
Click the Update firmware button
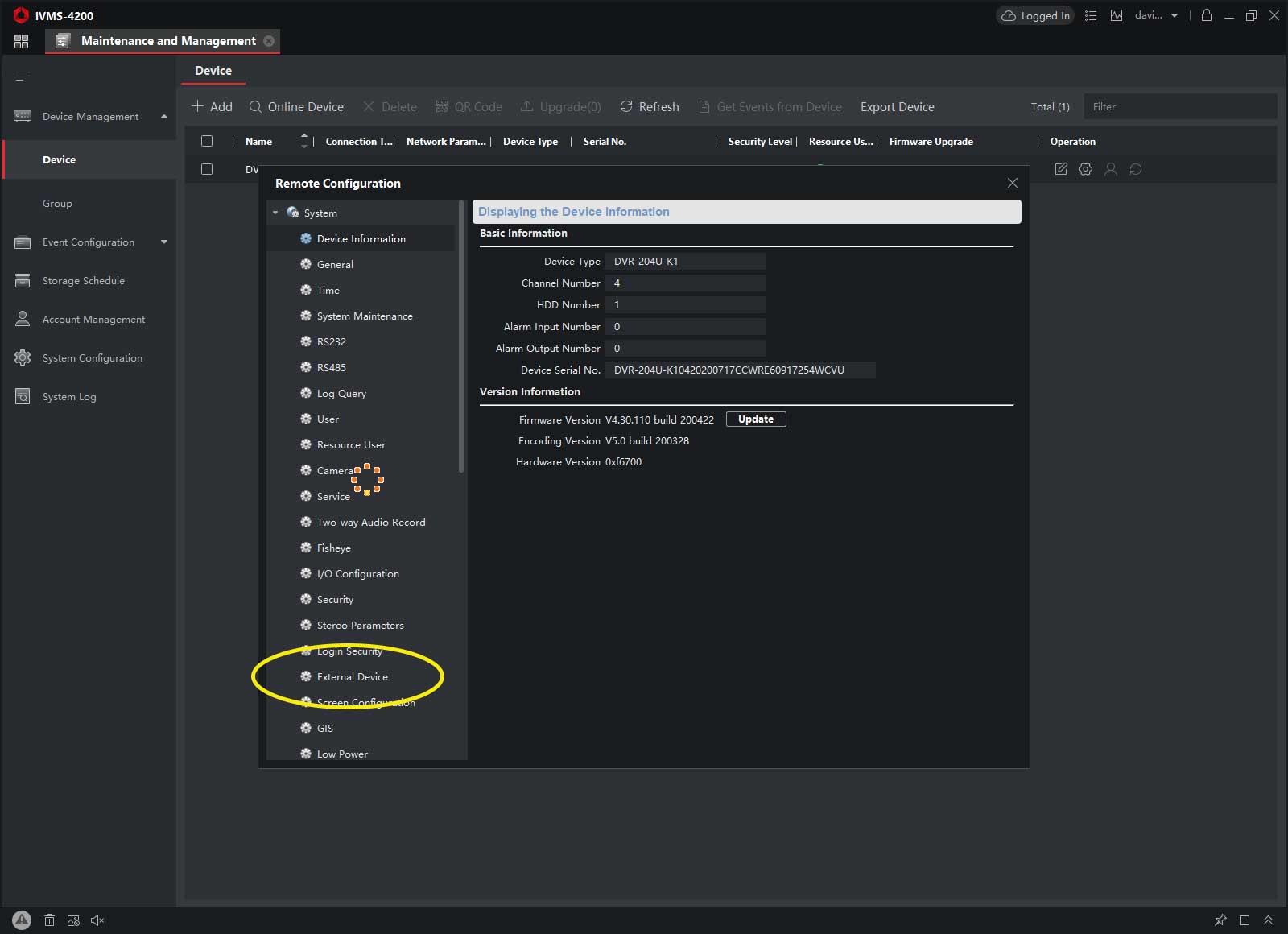coord(755,419)
